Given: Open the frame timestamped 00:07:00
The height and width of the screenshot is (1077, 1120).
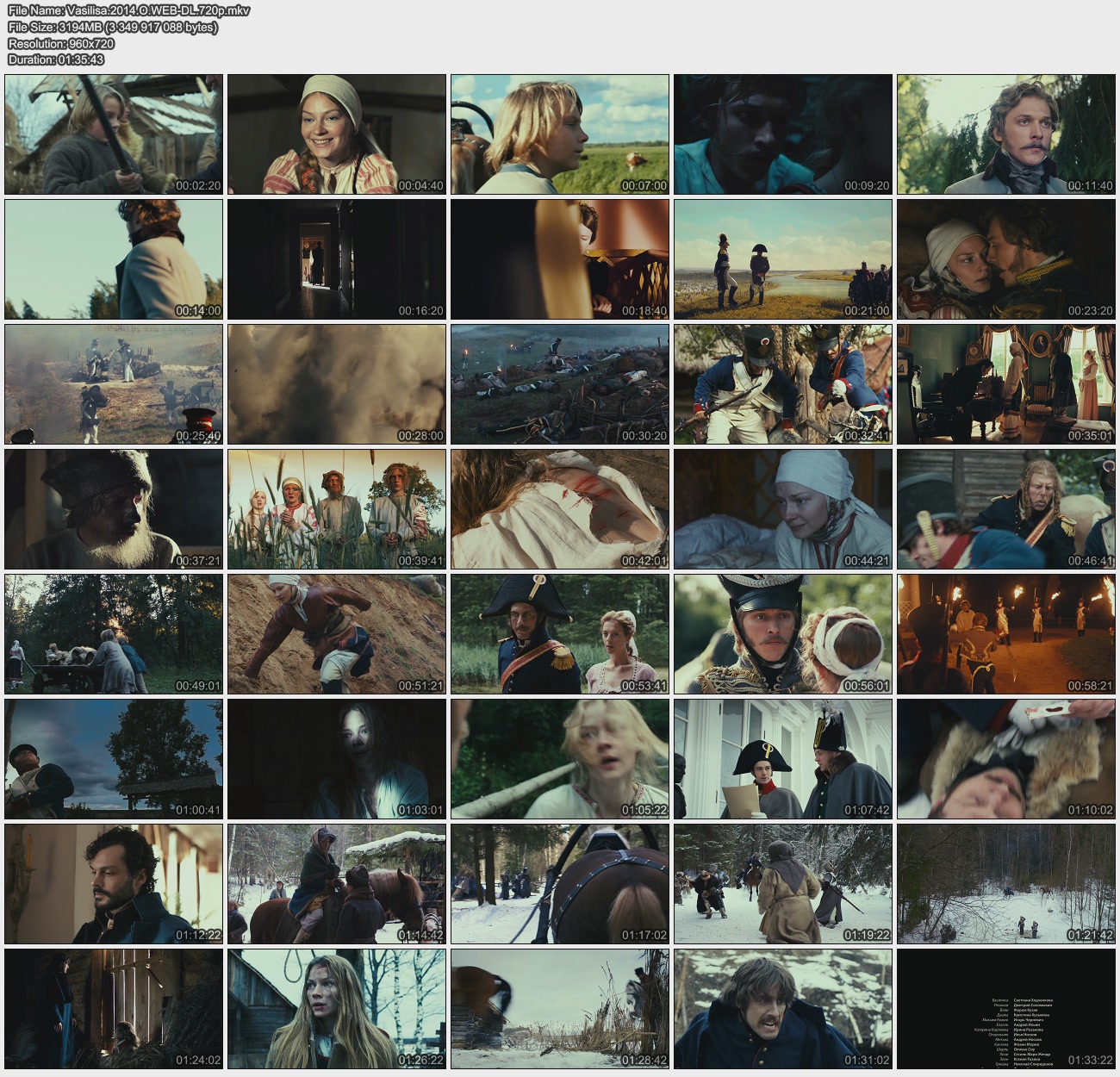Looking at the screenshot, I should [x=560, y=134].
